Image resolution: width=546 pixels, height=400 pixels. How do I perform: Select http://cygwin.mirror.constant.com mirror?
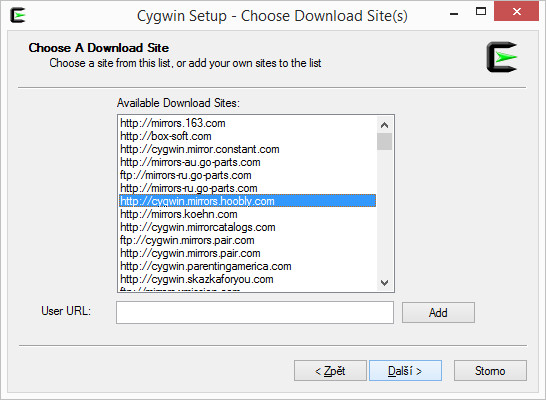(248, 149)
